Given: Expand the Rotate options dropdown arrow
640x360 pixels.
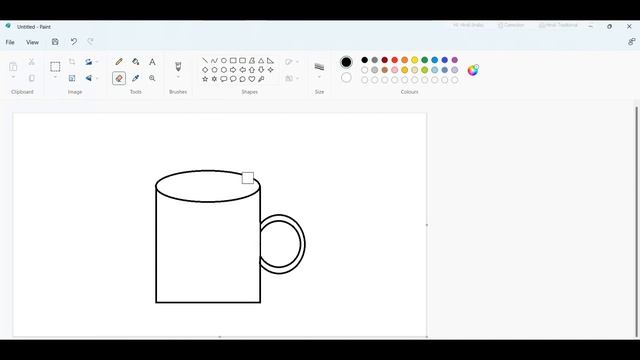Looking at the screenshot, I should [97, 62].
